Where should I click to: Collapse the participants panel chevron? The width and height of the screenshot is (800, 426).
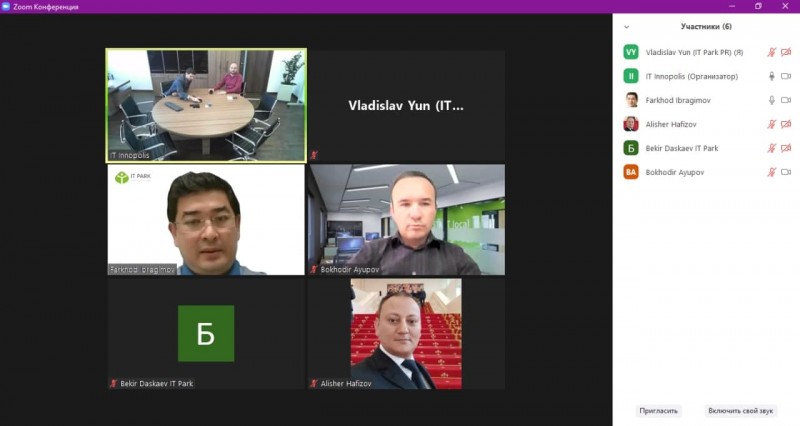[x=627, y=27]
